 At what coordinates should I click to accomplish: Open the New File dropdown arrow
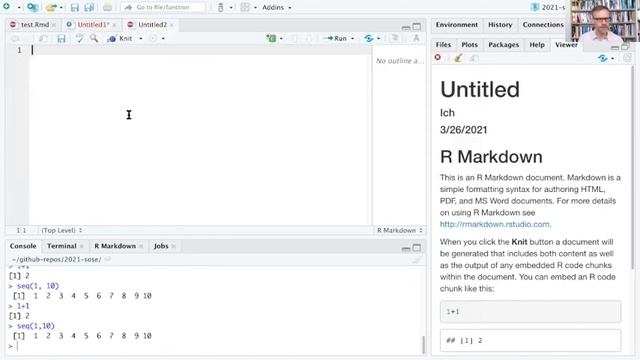tap(19, 7)
